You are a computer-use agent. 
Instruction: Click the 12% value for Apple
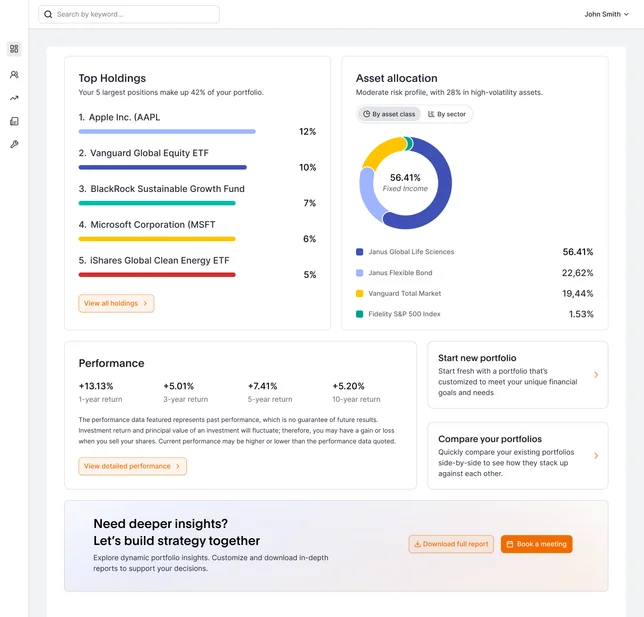[307, 131]
